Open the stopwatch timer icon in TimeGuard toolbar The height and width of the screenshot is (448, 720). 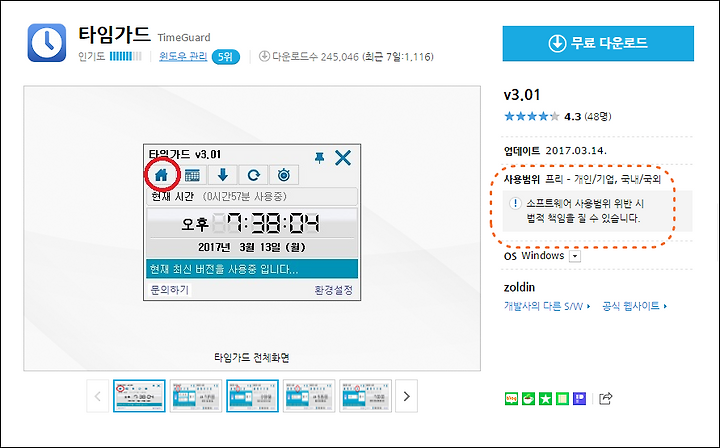[x=284, y=175]
